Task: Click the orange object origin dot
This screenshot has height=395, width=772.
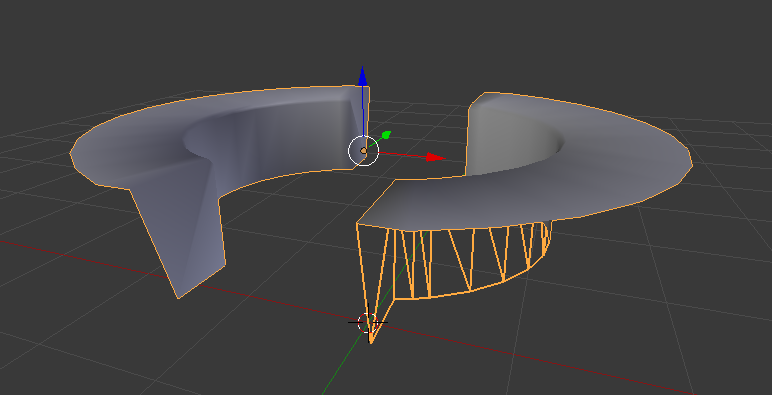Action: click(x=363, y=151)
